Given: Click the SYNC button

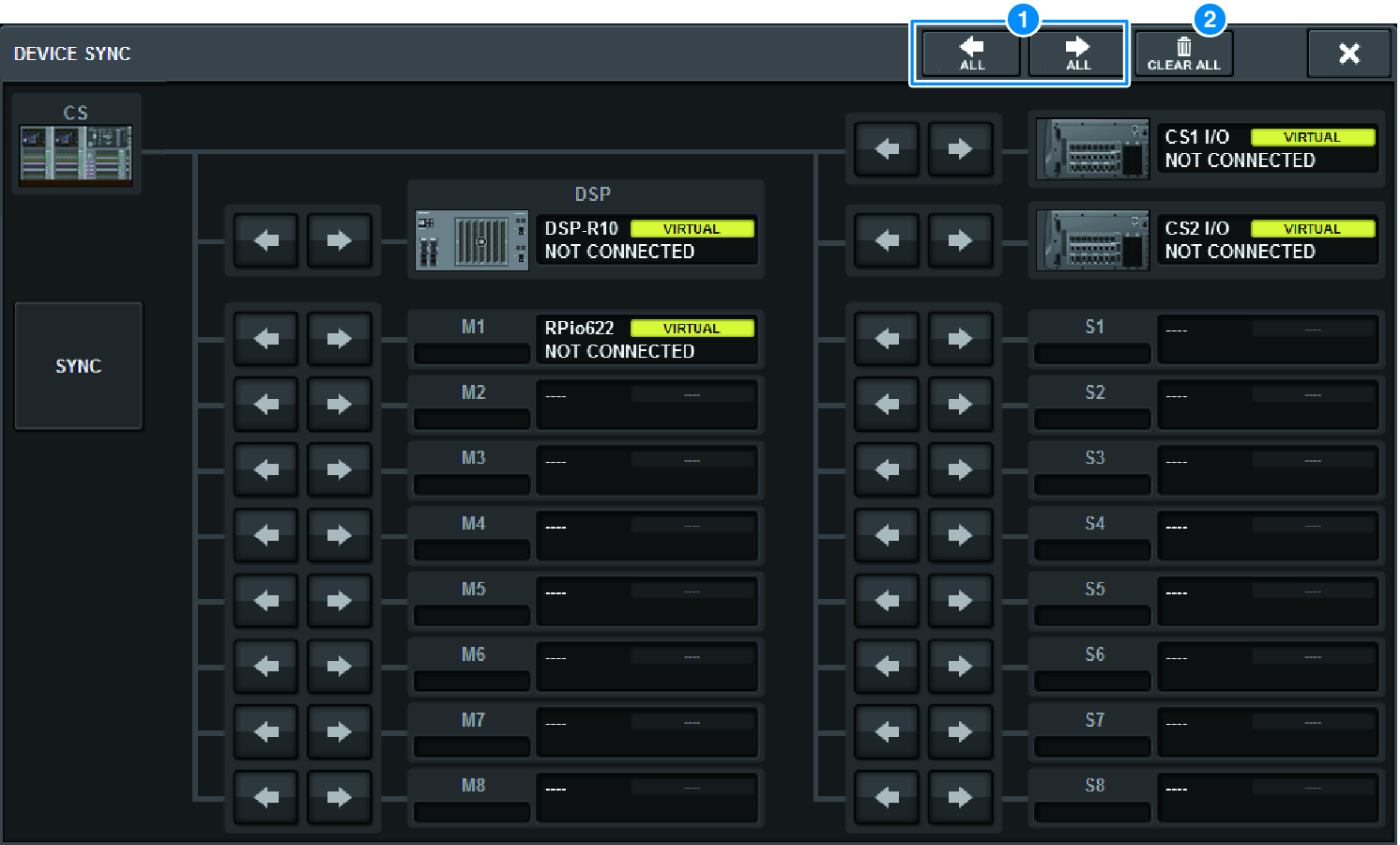Looking at the screenshot, I should [x=78, y=366].
